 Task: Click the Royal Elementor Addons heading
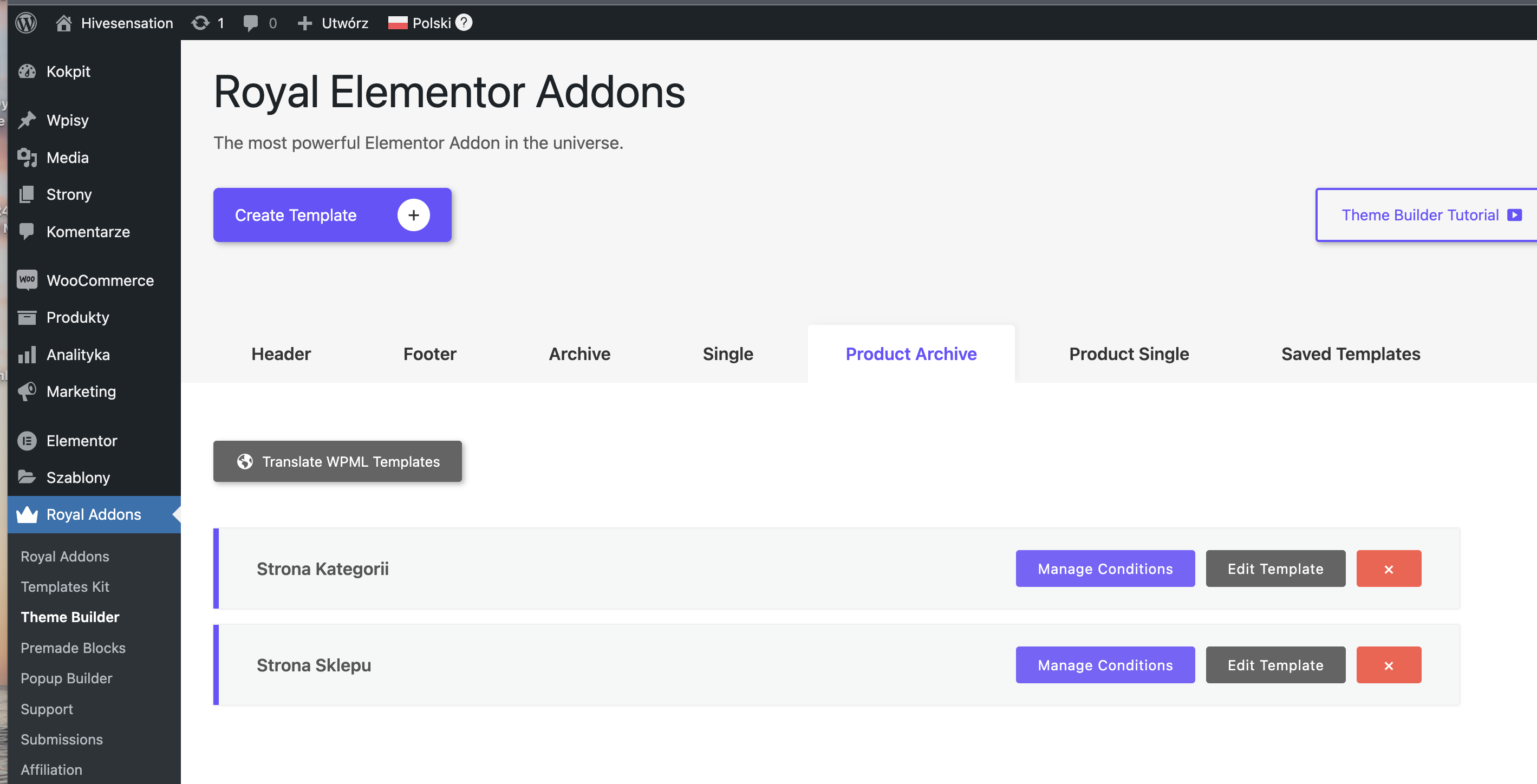pos(450,92)
